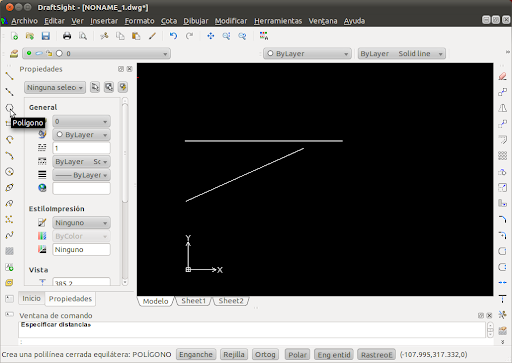
Task: Expand hidden tools arrow below Modify toolbar
Action: (x=503, y=342)
